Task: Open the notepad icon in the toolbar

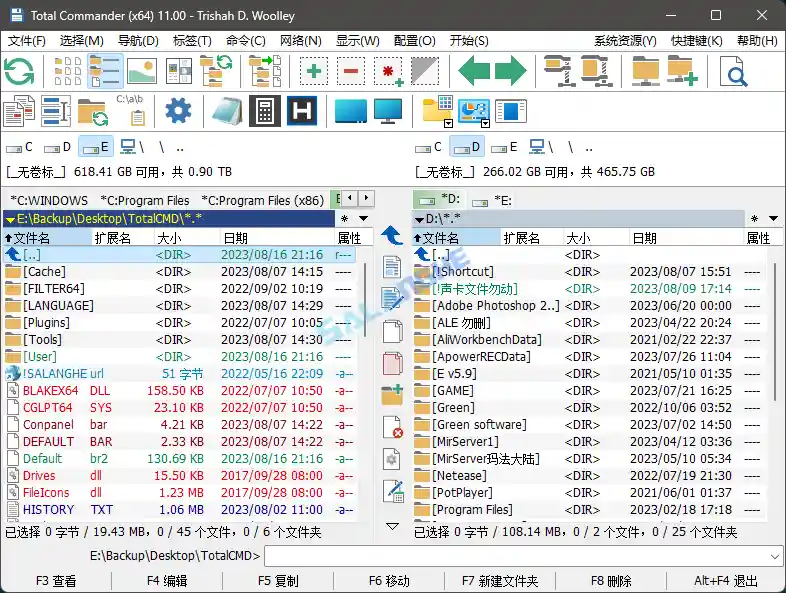Action: pos(228,111)
